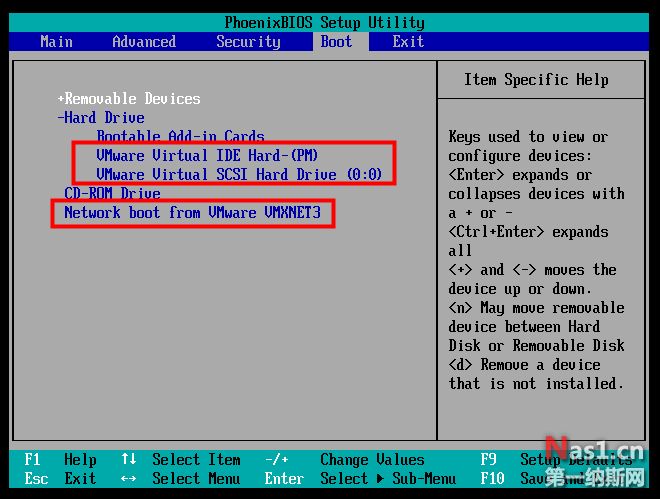Click the F9 key label in footer
Screen dimensions: 660x499
click(x=488, y=459)
